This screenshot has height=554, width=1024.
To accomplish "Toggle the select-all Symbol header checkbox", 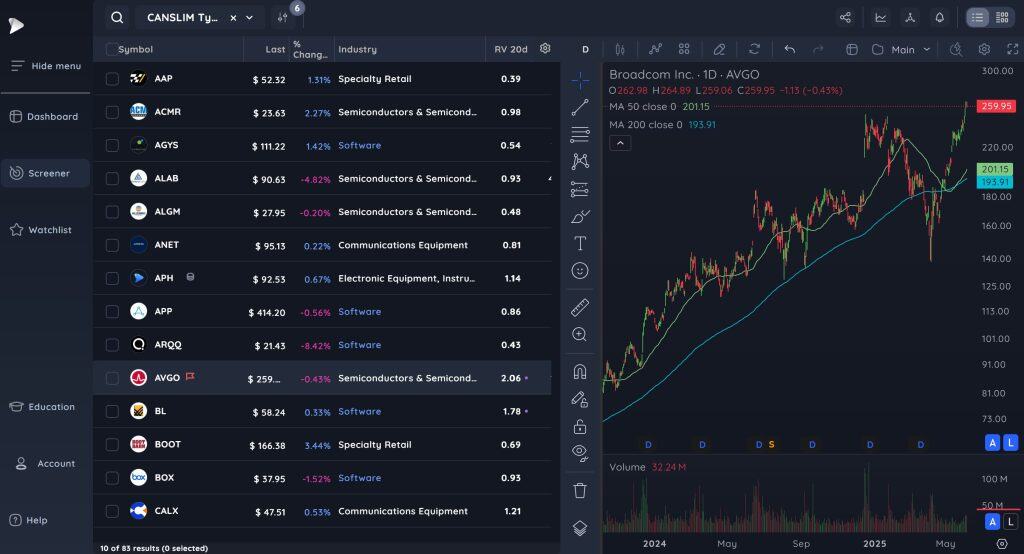I will point(112,49).
